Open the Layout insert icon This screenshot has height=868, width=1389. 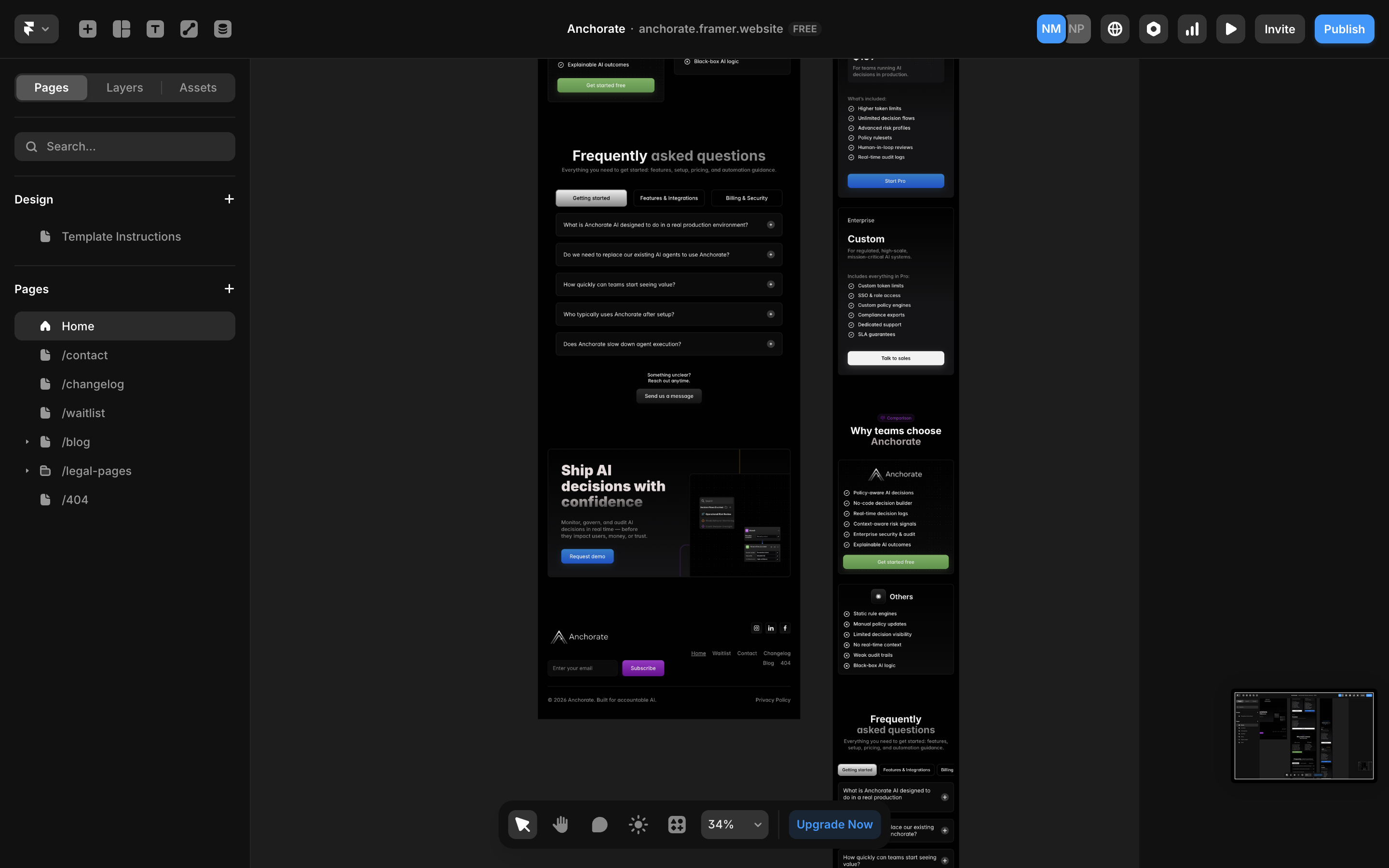pyautogui.click(x=121, y=29)
